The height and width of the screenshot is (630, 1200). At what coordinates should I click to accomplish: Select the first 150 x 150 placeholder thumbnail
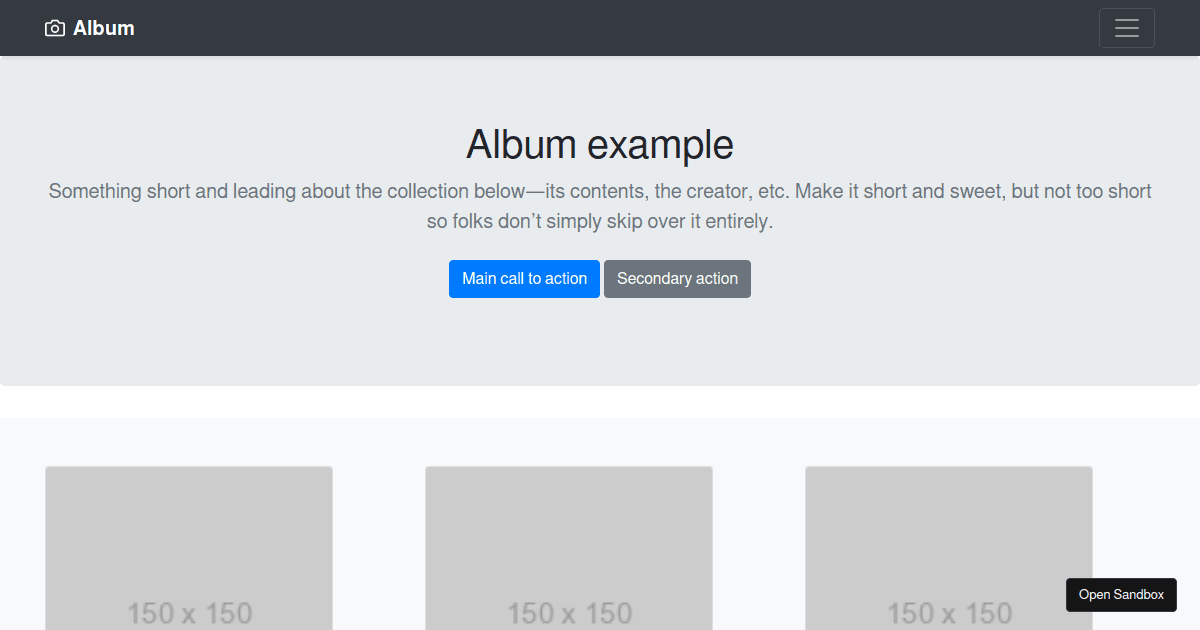point(189,548)
